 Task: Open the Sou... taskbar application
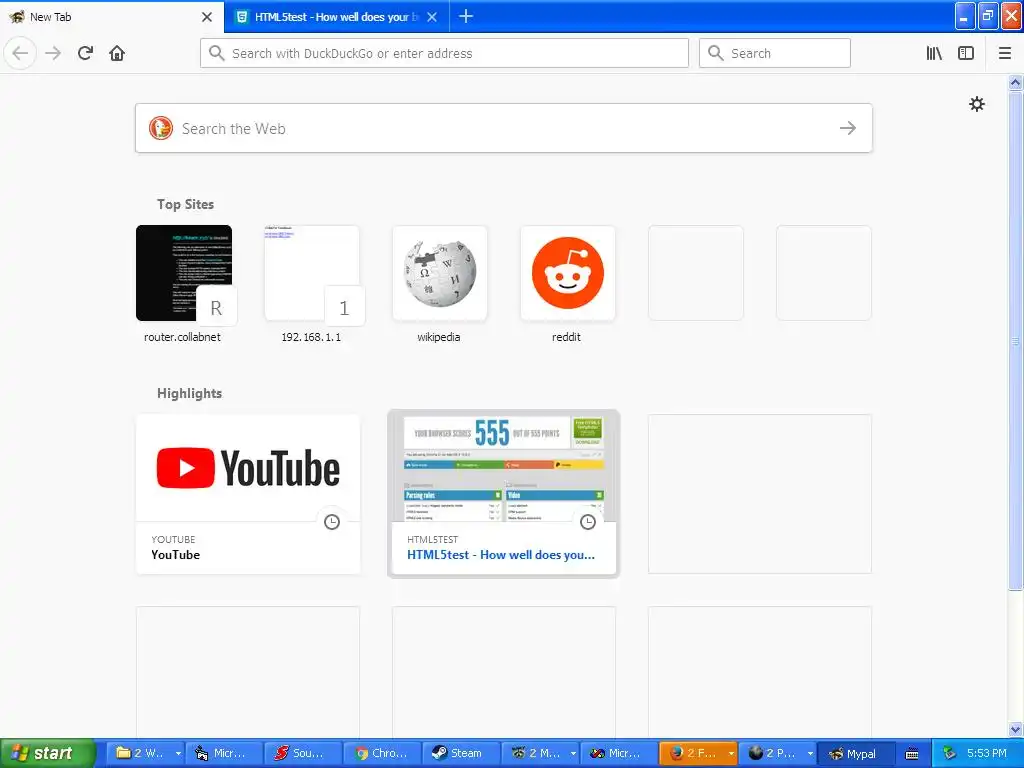[303, 753]
